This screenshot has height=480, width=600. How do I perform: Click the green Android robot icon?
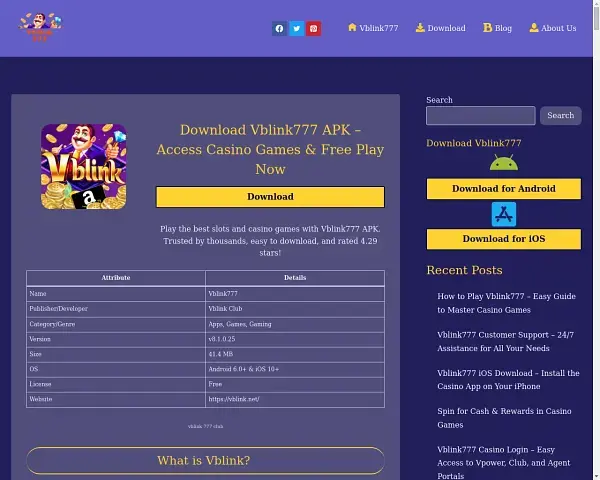503,163
